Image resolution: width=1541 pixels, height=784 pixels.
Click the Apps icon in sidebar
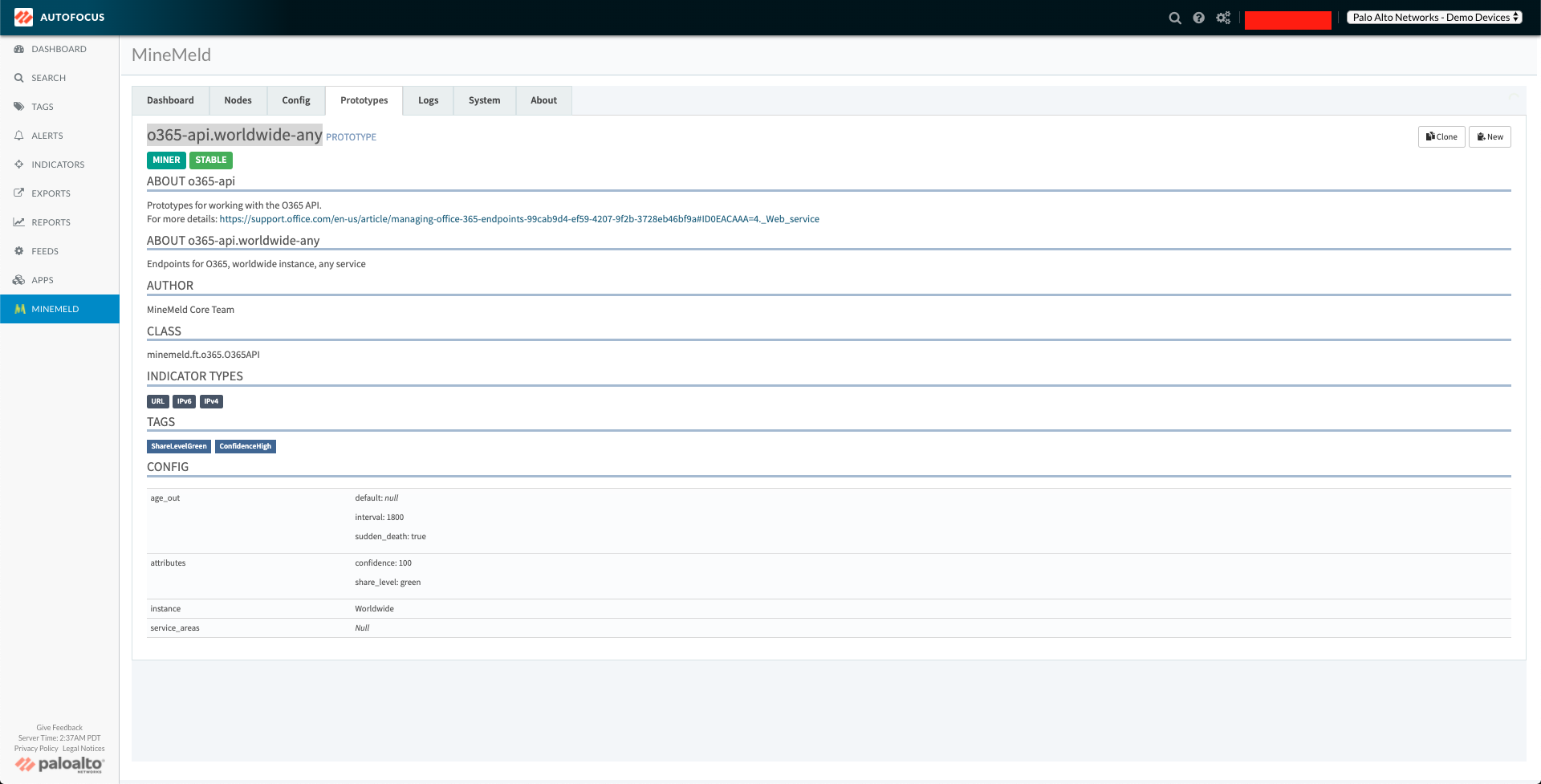tap(19, 280)
